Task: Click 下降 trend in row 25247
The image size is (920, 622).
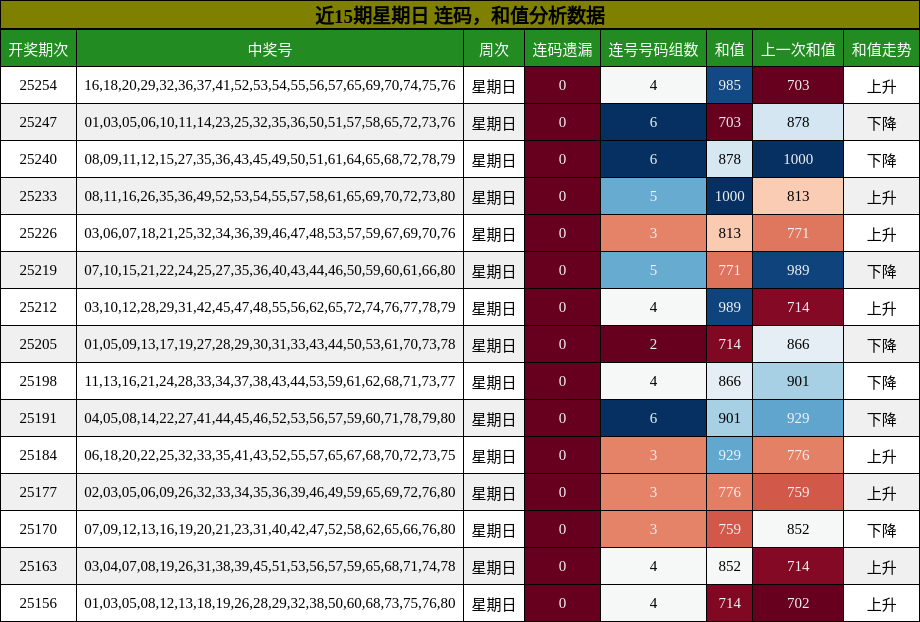Action: pyautogui.click(x=881, y=122)
